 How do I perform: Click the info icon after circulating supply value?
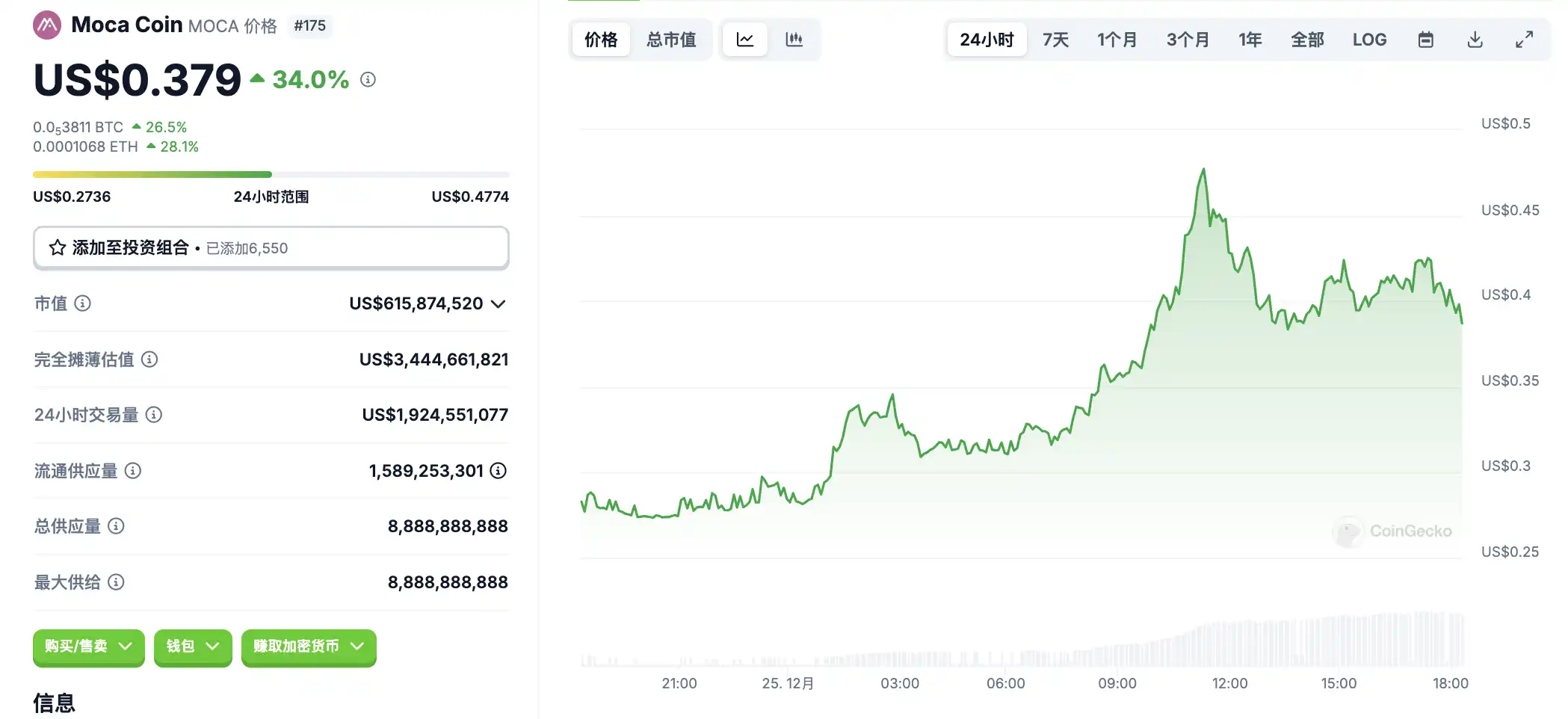[x=498, y=471]
